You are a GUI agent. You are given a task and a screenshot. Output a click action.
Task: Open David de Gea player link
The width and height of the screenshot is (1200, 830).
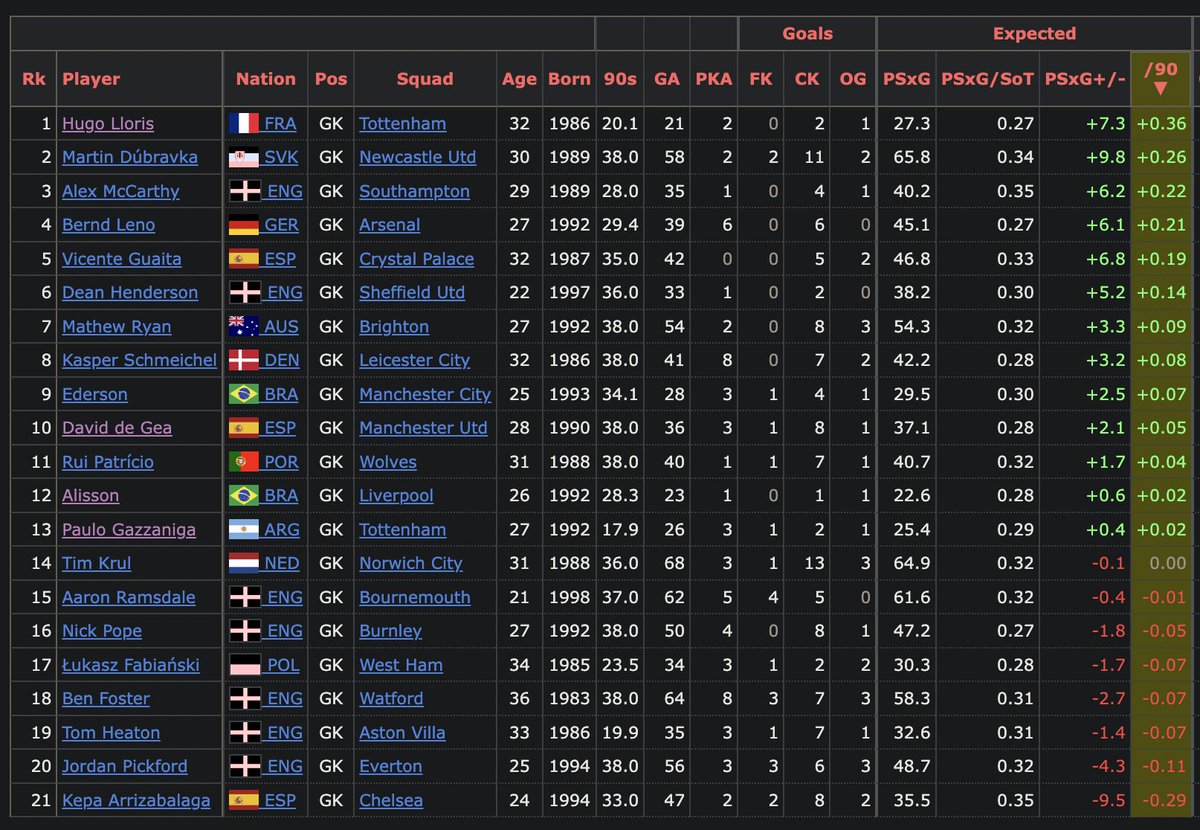tap(117, 428)
